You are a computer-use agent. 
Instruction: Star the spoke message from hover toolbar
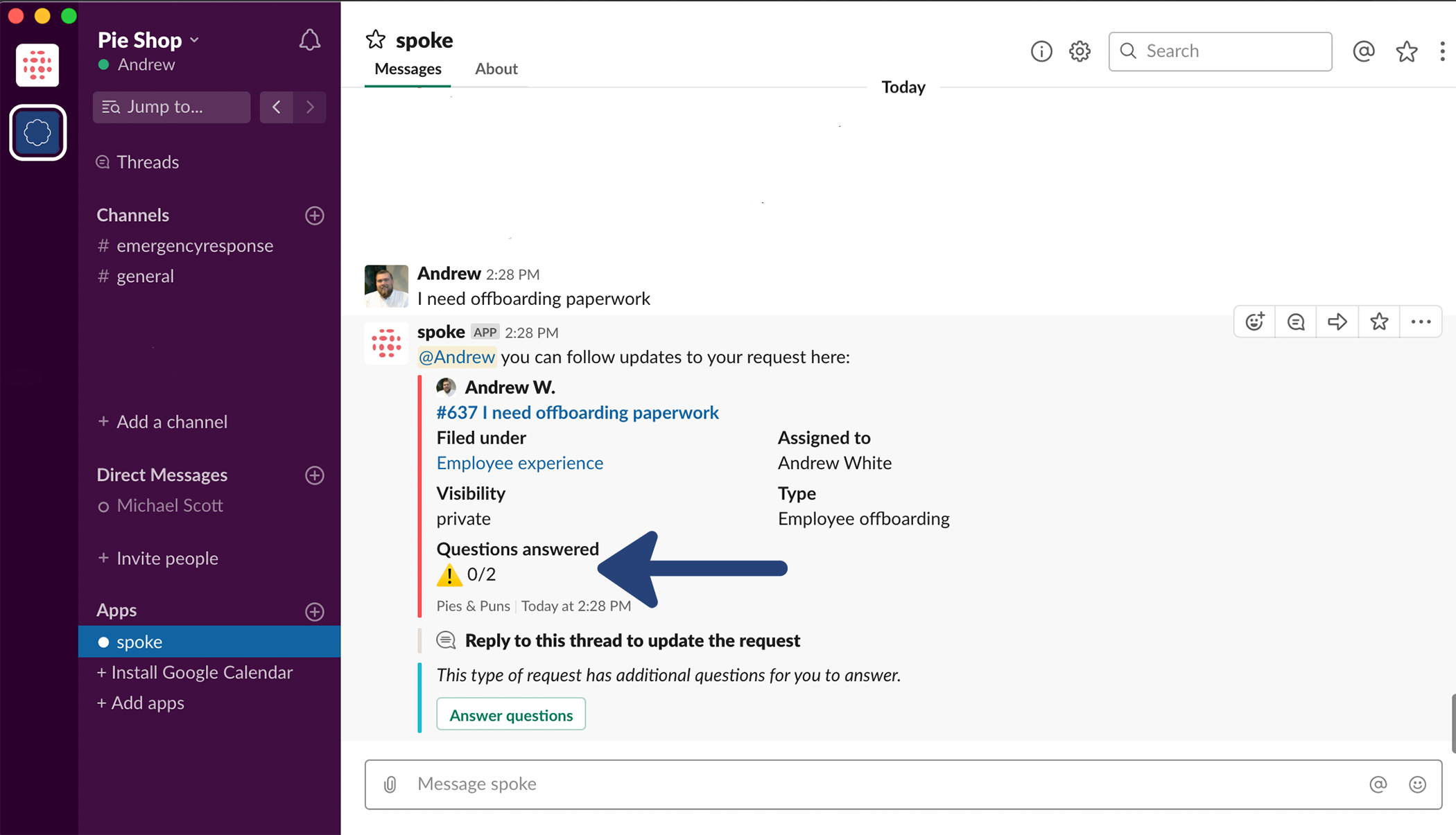coord(1379,322)
